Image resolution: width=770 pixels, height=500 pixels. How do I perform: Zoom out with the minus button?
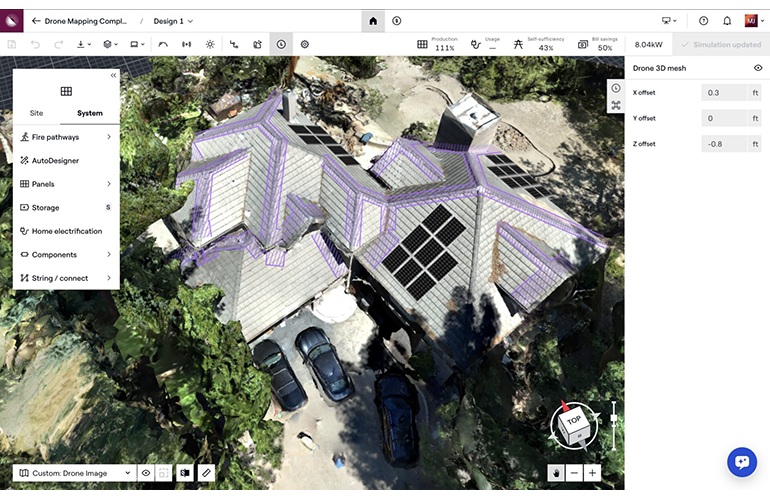574,473
